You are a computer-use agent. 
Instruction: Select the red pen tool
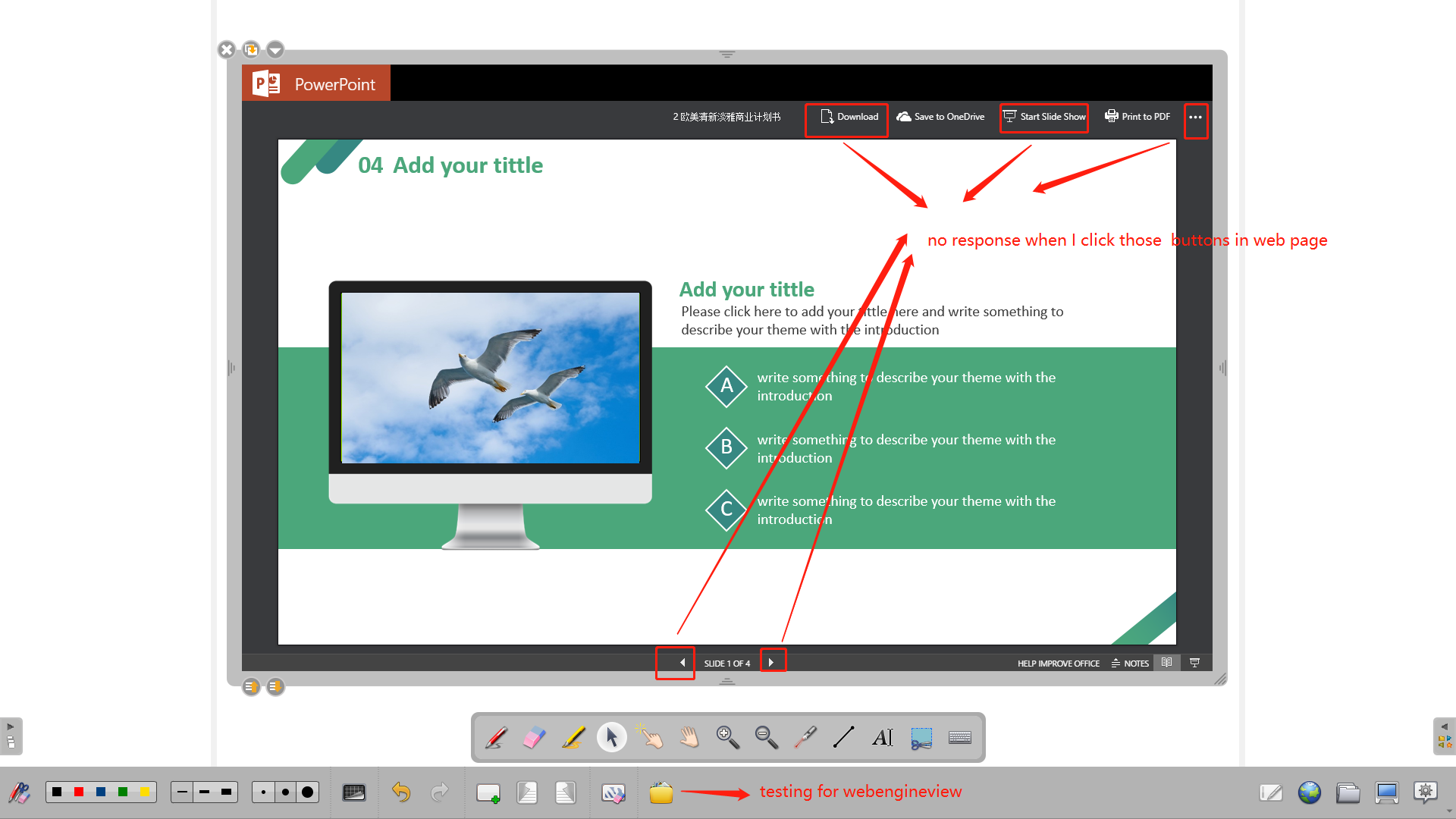coord(497,737)
